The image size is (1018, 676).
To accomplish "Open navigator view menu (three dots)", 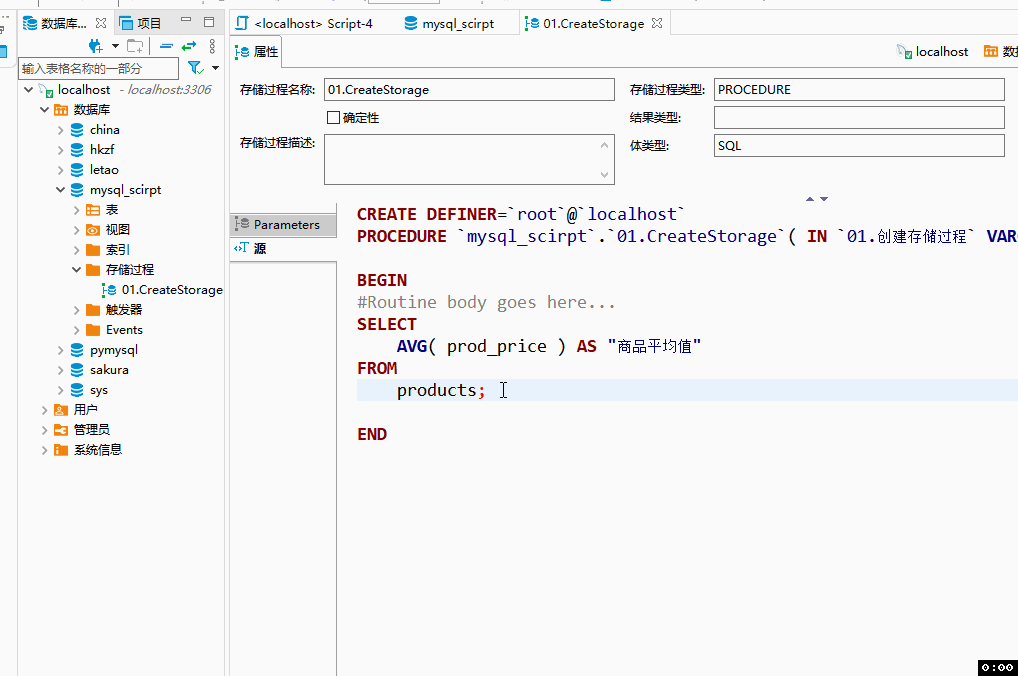I will [212, 46].
